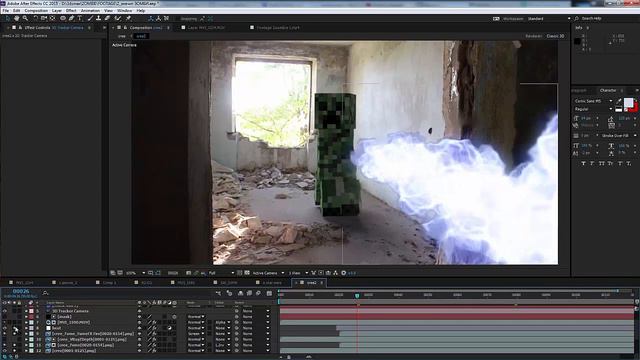Click the Graph Editor icon in timeline

tap(269, 293)
